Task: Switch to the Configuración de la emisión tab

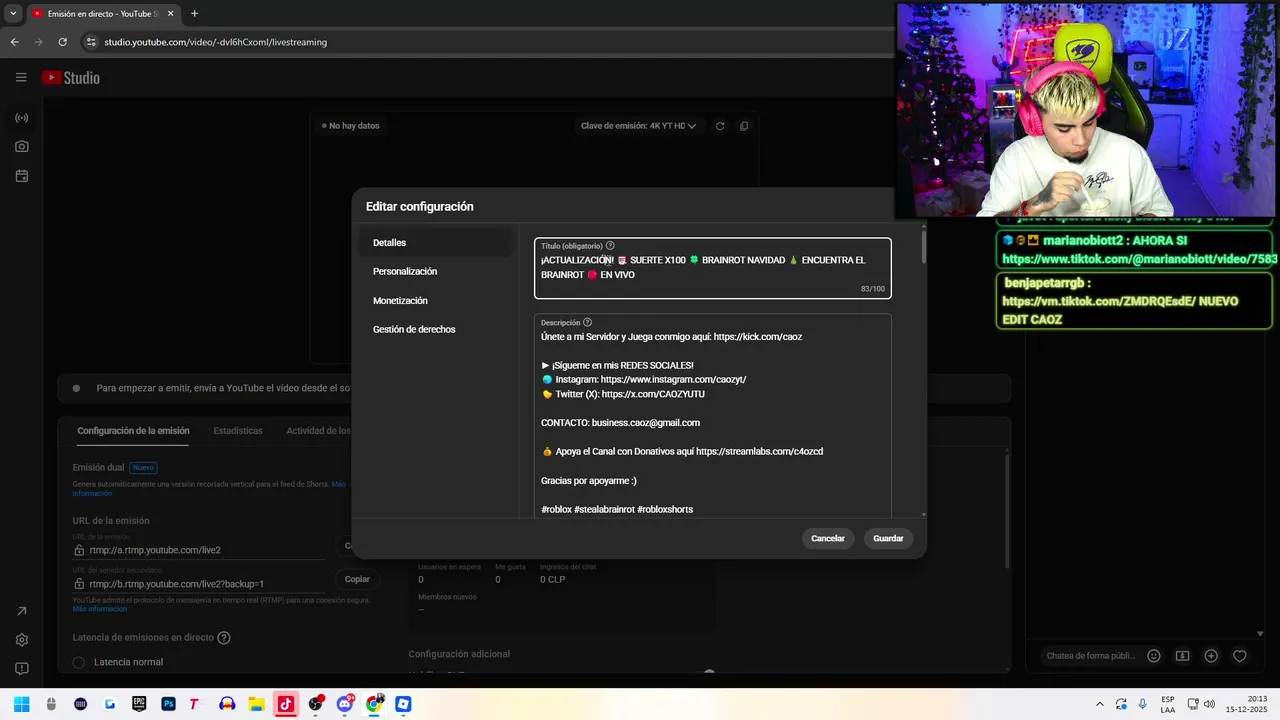Action: [133, 431]
